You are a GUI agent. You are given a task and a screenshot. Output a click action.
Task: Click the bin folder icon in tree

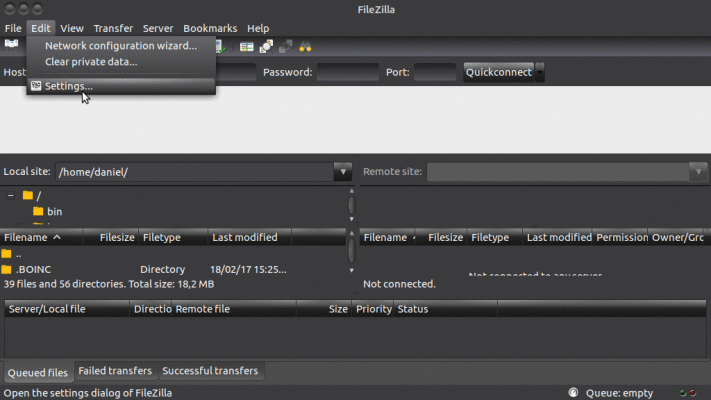click(x=38, y=212)
